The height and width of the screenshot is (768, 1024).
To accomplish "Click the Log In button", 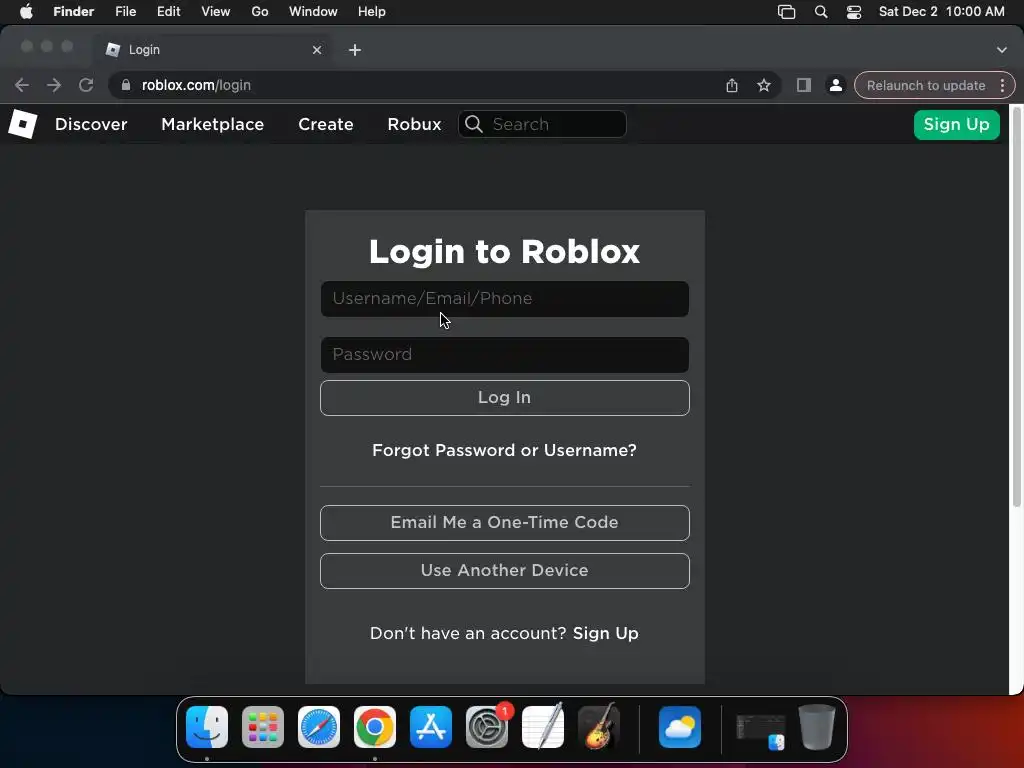I will point(504,398).
